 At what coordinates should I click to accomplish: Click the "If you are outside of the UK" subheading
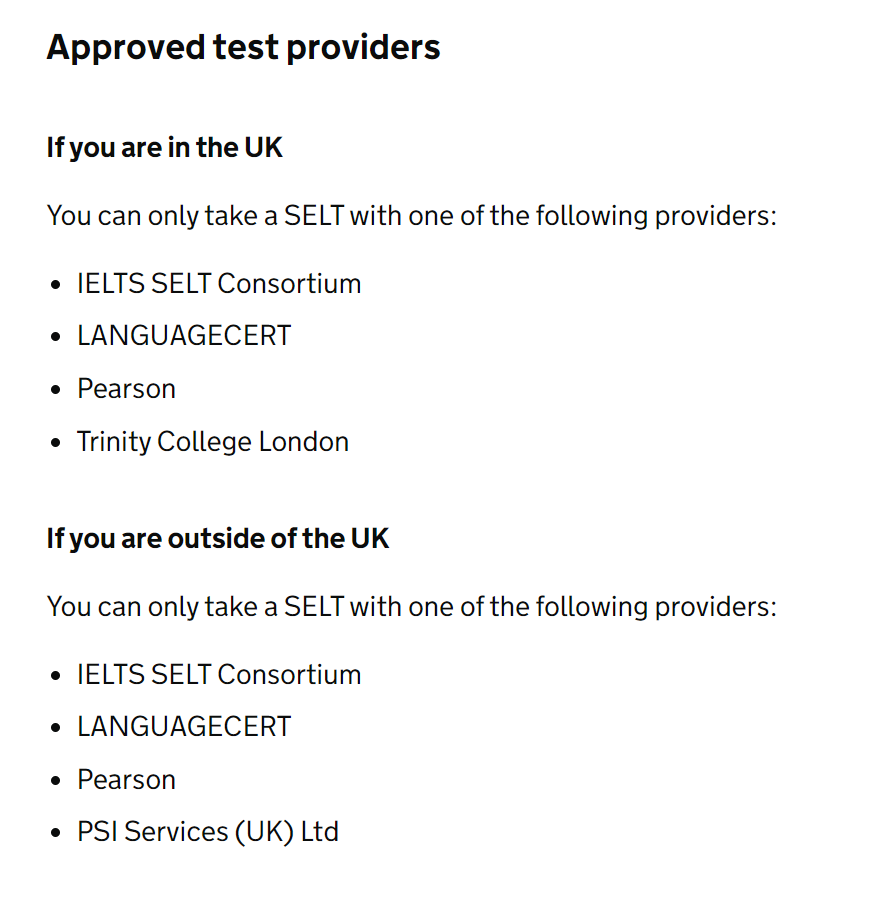(x=218, y=539)
